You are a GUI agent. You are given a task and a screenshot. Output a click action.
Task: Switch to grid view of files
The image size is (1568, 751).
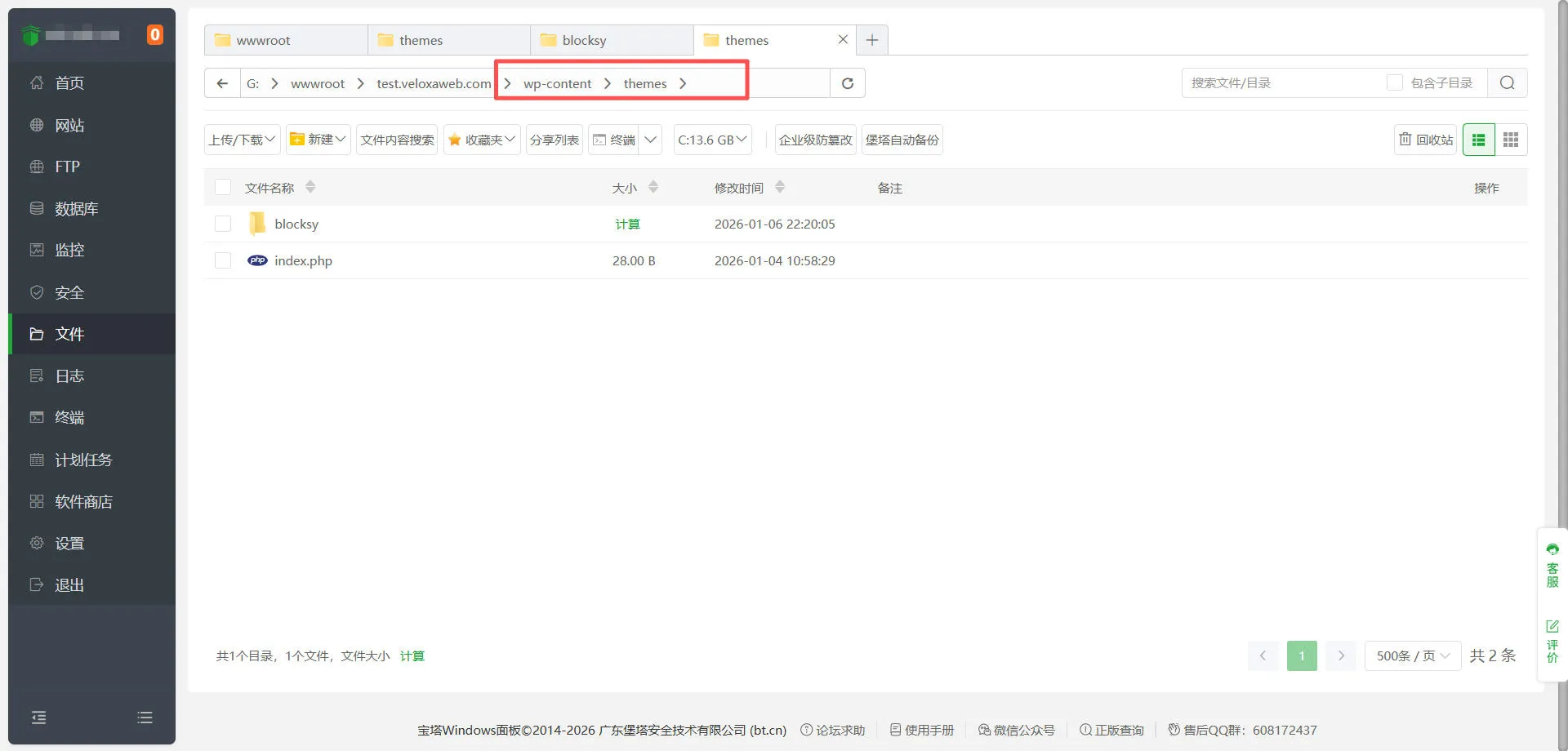pos(1510,139)
